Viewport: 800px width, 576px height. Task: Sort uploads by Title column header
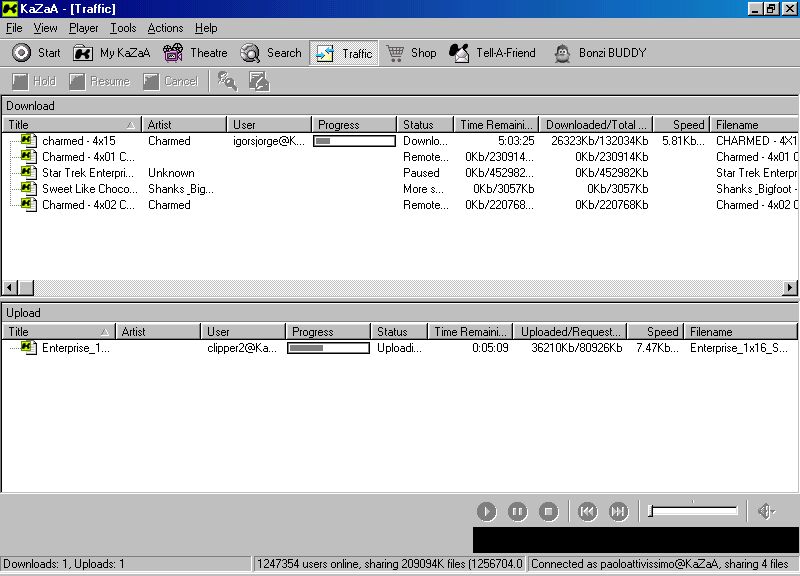point(58,332)
